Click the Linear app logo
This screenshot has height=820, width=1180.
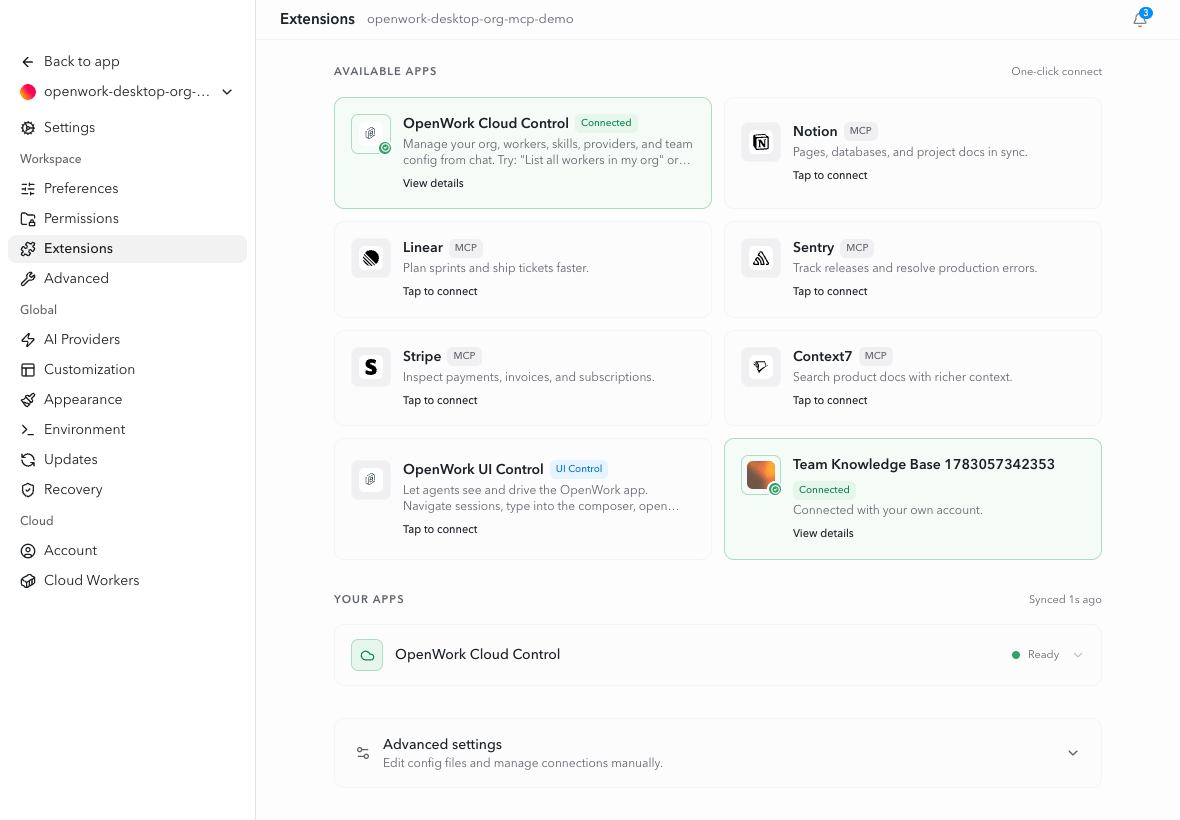[x=371, y=259]
